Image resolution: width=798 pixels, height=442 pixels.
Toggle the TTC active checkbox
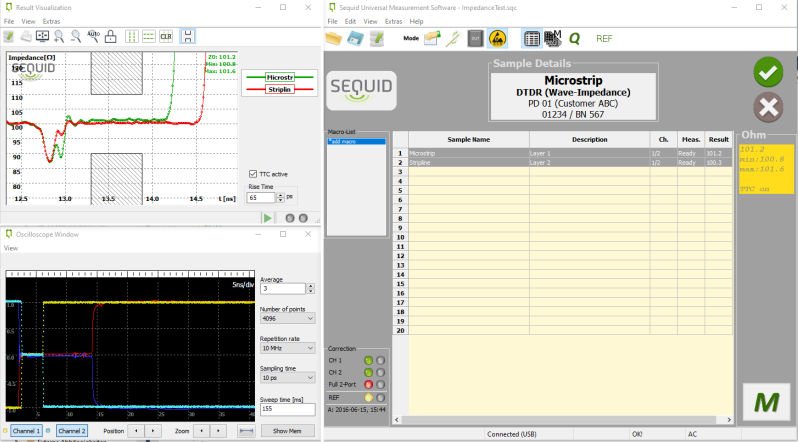[x=252, y=173]
